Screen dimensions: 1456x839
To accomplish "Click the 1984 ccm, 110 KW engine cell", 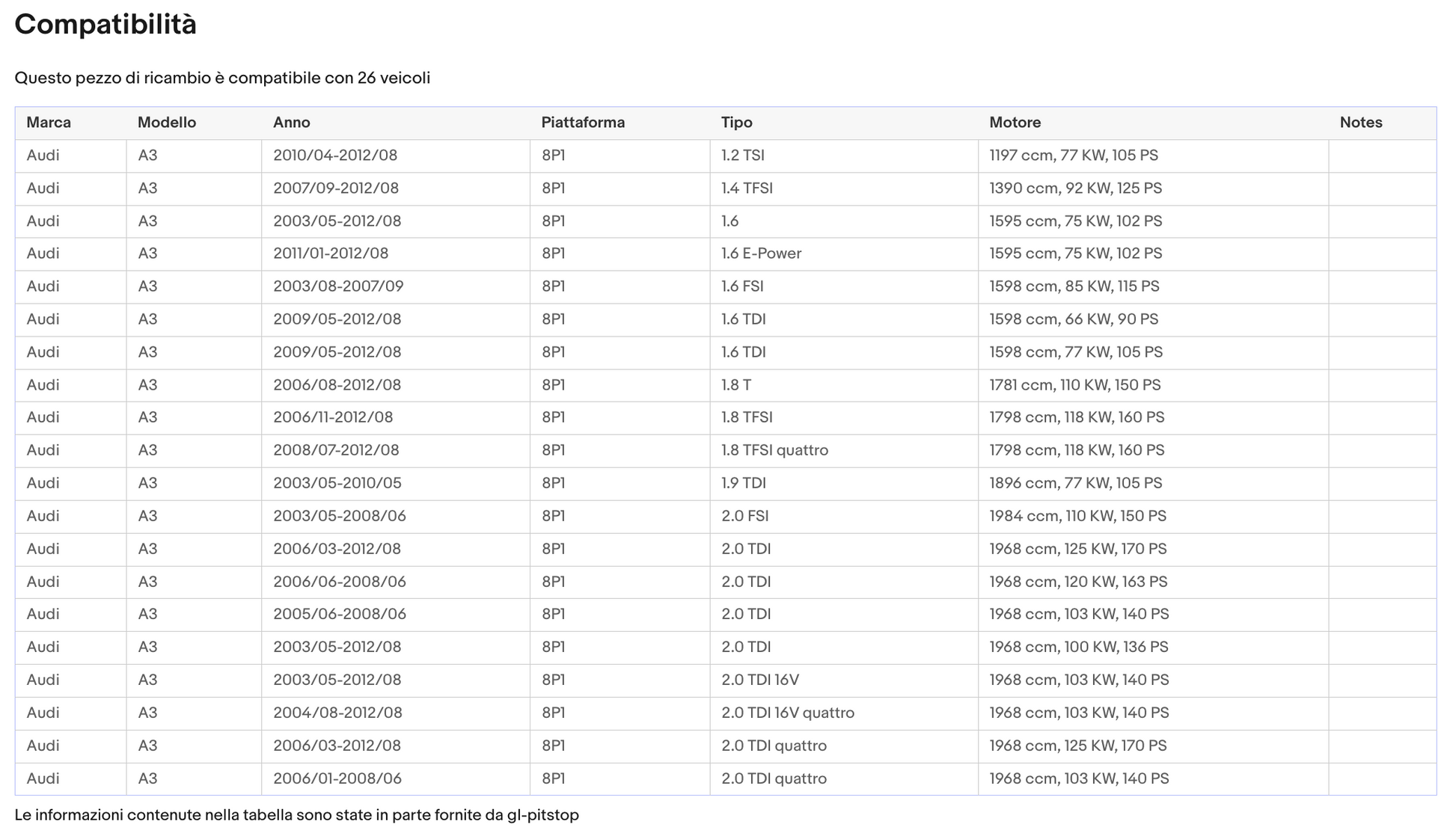I will point(1077,516).
